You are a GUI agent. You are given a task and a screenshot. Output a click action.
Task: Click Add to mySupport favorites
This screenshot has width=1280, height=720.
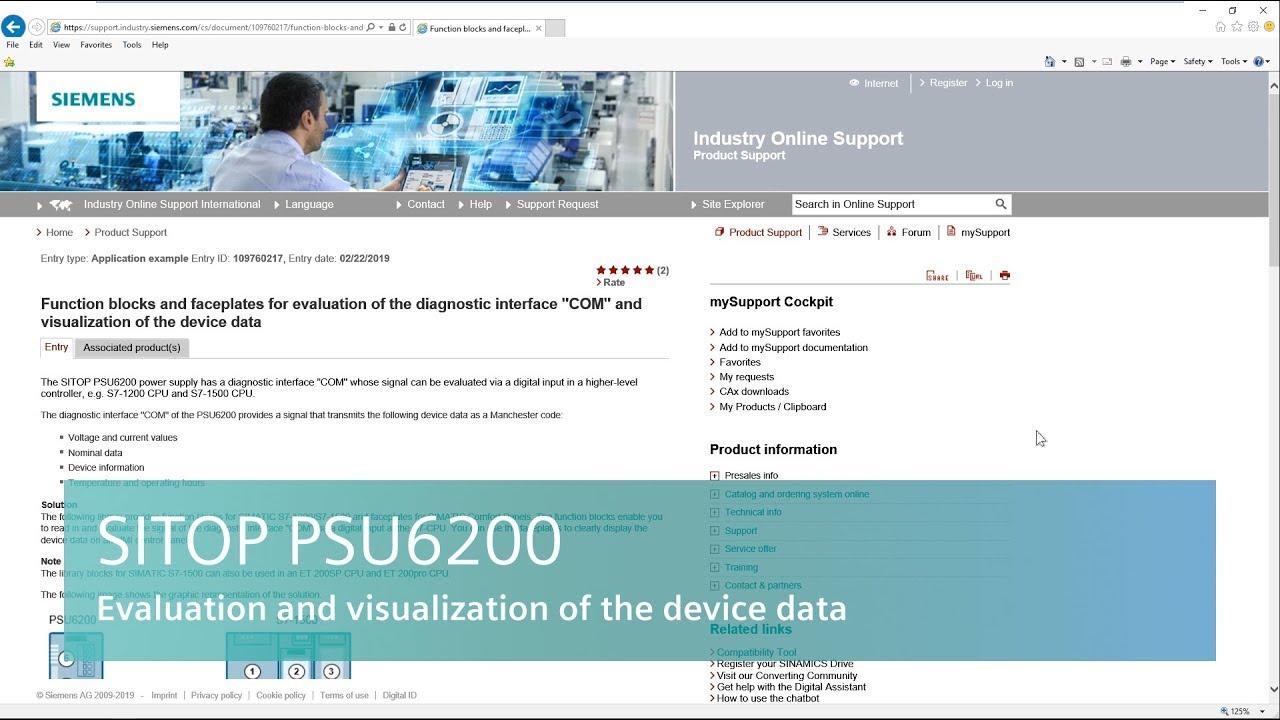pyautogui.click(x=780, y=332)
